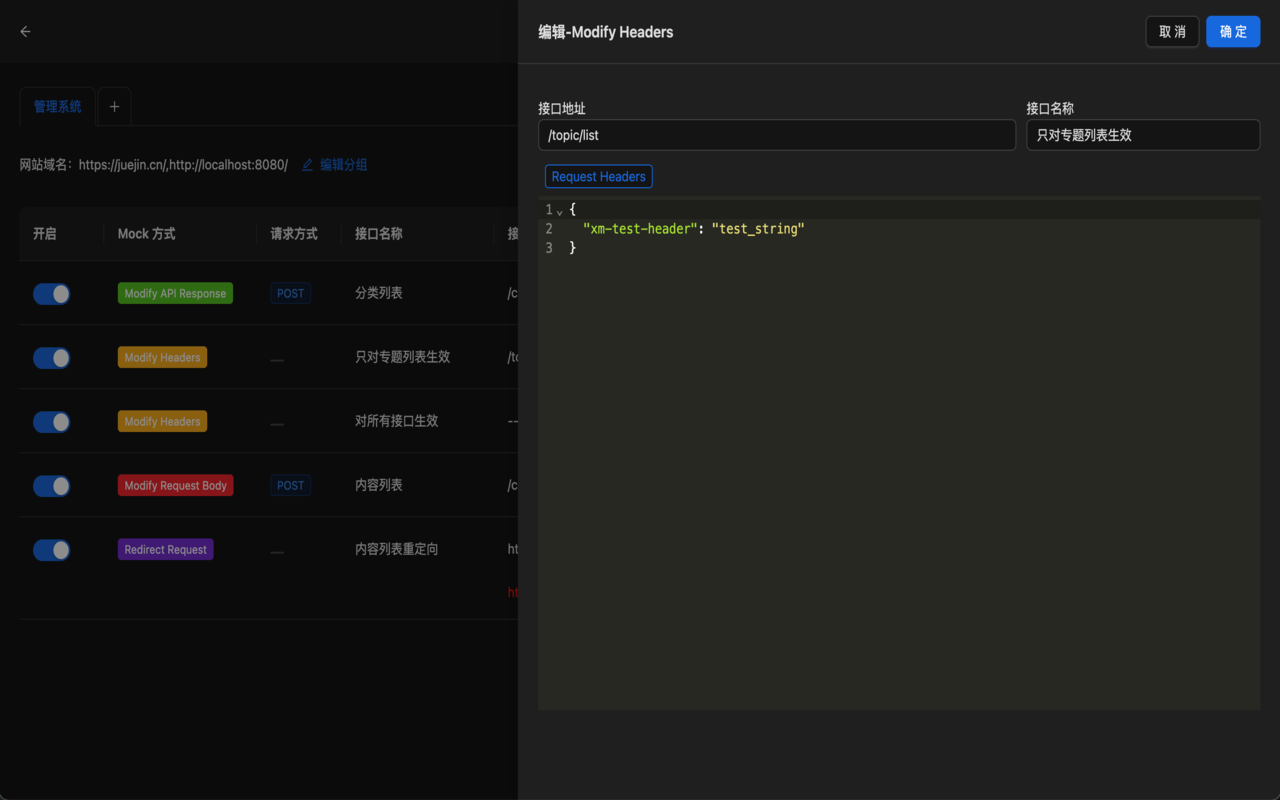The width and height of the screenshot is (1280, 800).
Task: Select the Request Headers tab in the drawer
Action: [x=598, y=176]
